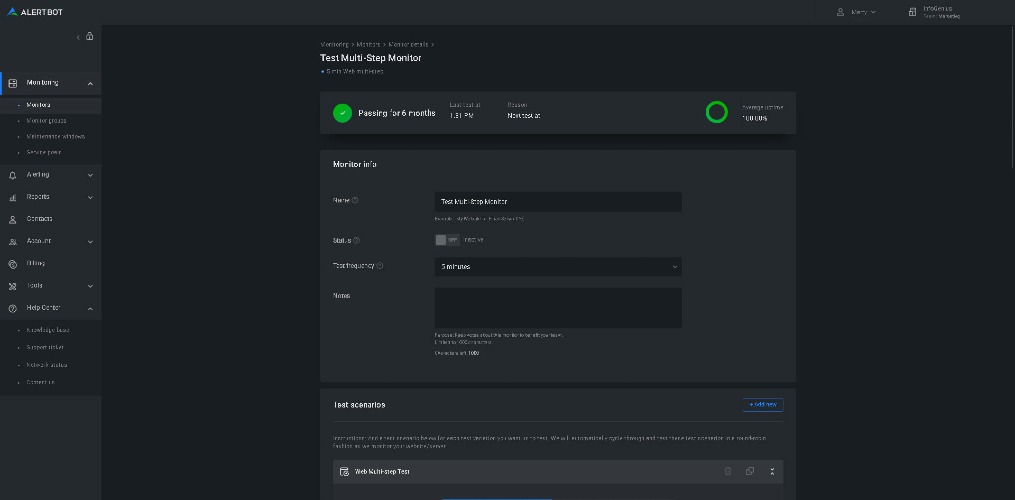Image resolution: width=1015 pixels, height=500 pixels.
Task: Collapse the Web Multi-step Test row
Action: pos(772,471)
